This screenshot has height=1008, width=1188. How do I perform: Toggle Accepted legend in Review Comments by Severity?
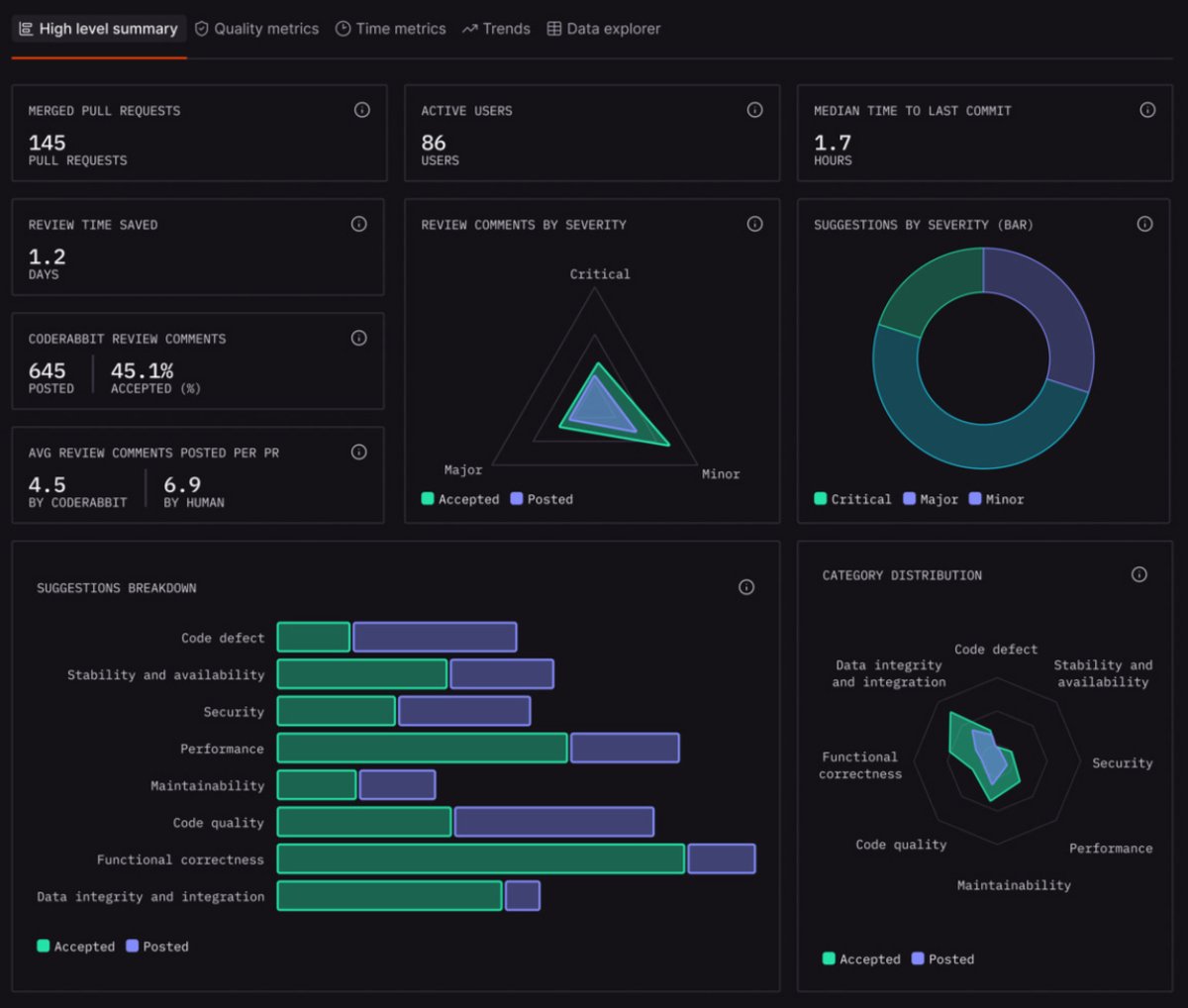click(x=460, y=499)
